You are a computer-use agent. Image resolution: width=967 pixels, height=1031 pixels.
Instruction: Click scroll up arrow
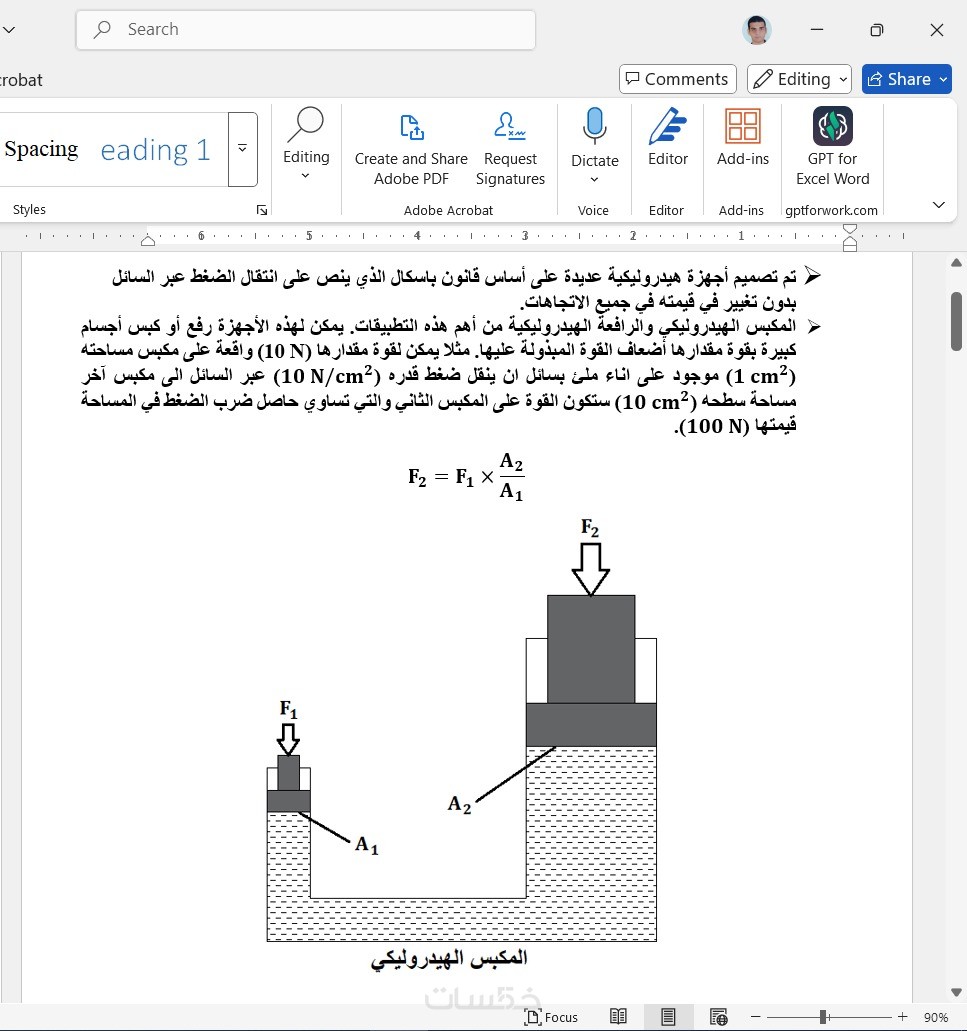pyautogui.click(x=956, y=263)
